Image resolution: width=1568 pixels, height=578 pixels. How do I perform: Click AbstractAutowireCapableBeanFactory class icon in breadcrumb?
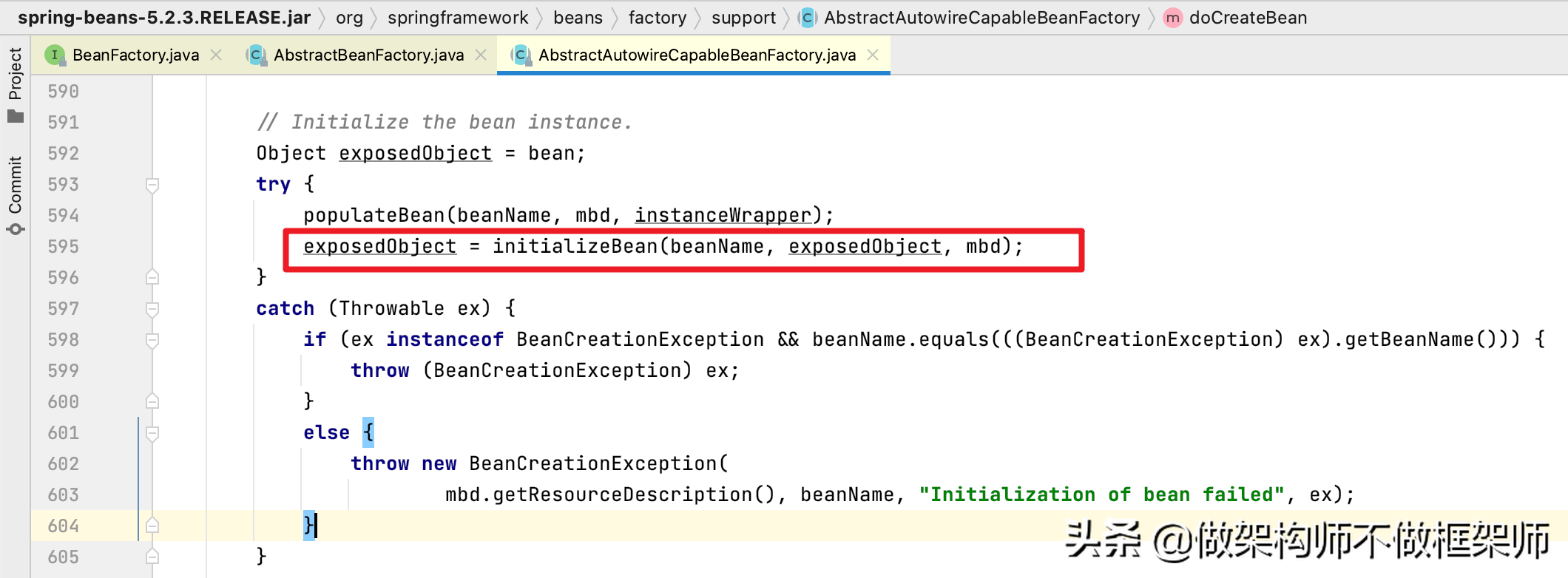click(x=808, y=18)
